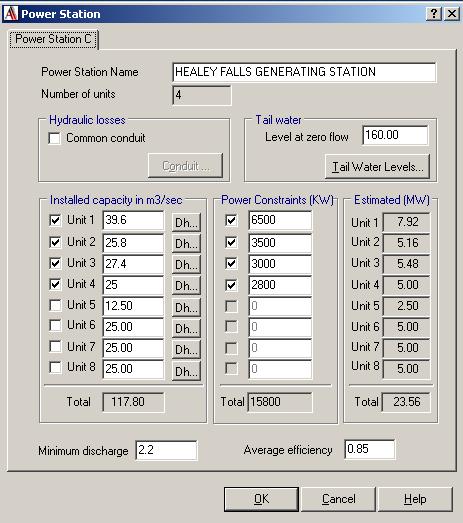Uncheck the Unit 3 capacity checkbox
This screenshot has height=523, width=463.
click(55, 263)
